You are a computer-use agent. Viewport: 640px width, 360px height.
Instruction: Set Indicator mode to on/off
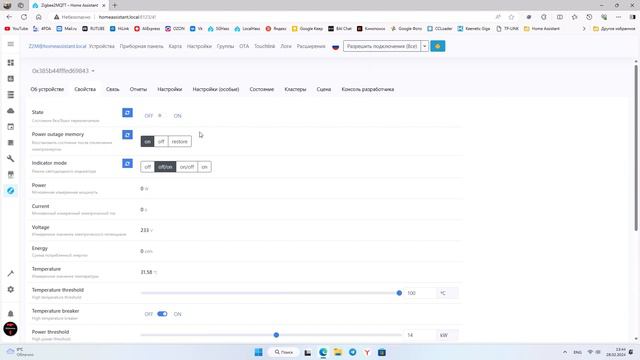point(187,167)
